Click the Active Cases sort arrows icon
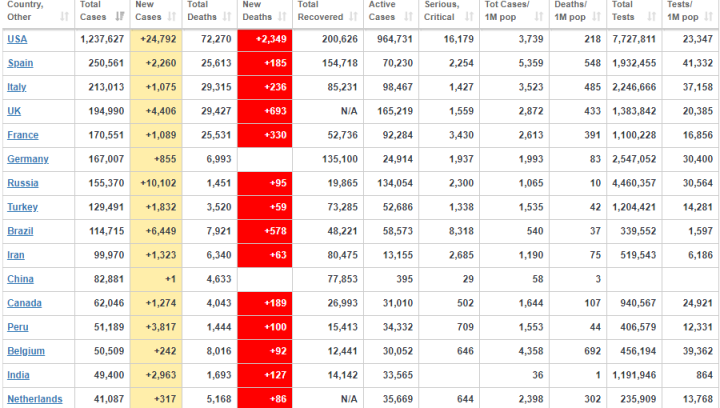Viewport: 720px width, 408px height. point(408,17)
